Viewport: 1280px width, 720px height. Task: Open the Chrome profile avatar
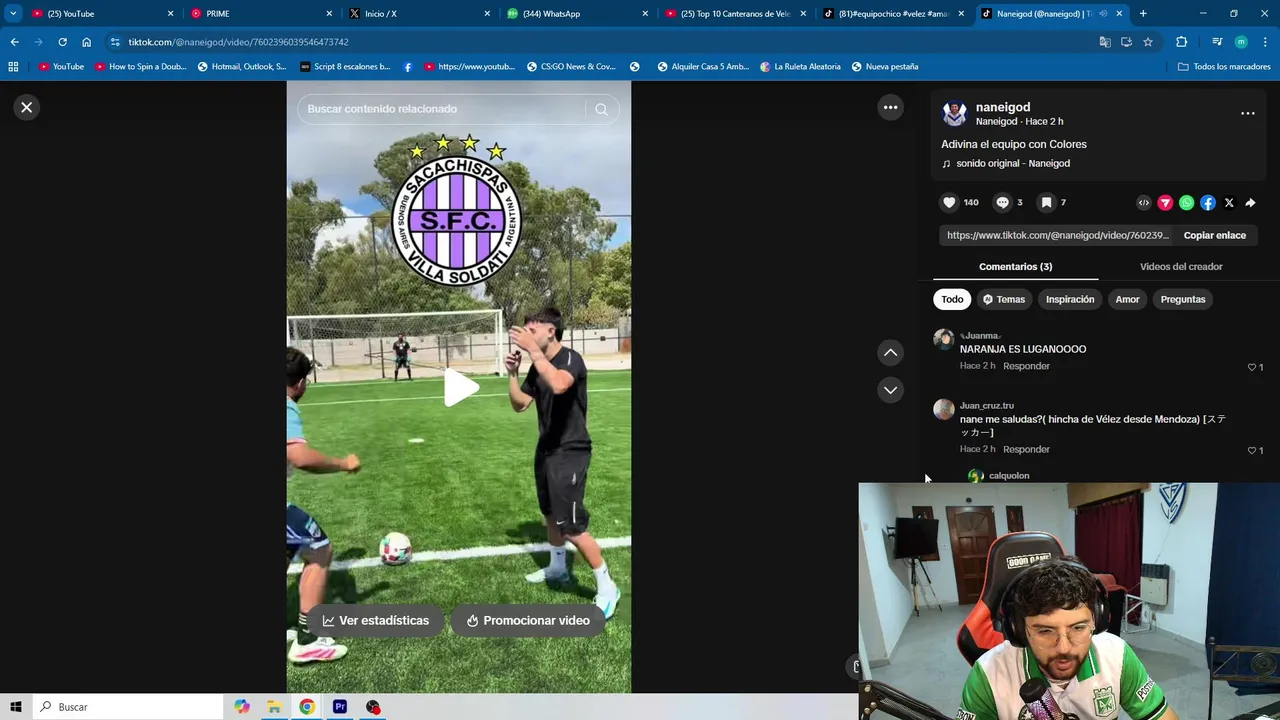pos(1241,42)
